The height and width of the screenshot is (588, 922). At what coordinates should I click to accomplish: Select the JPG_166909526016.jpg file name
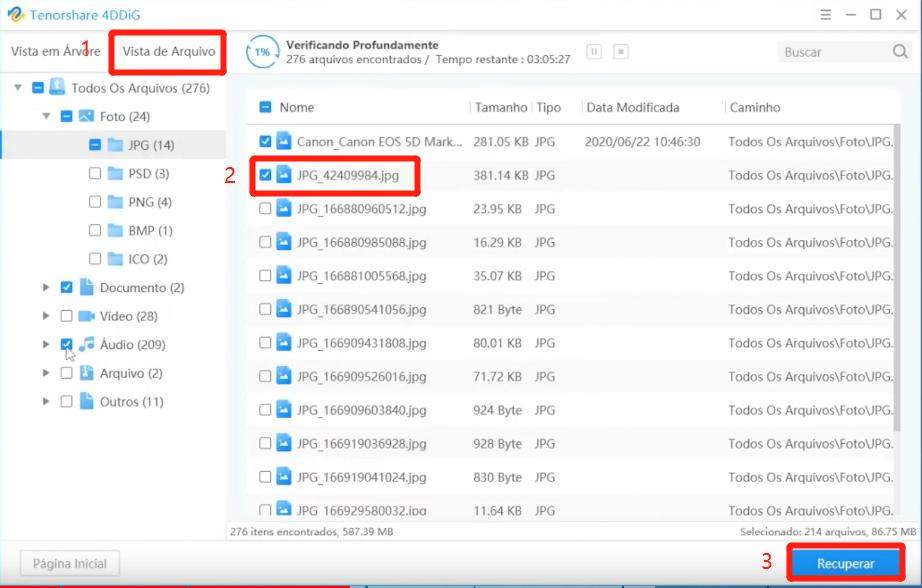[362, 376]
